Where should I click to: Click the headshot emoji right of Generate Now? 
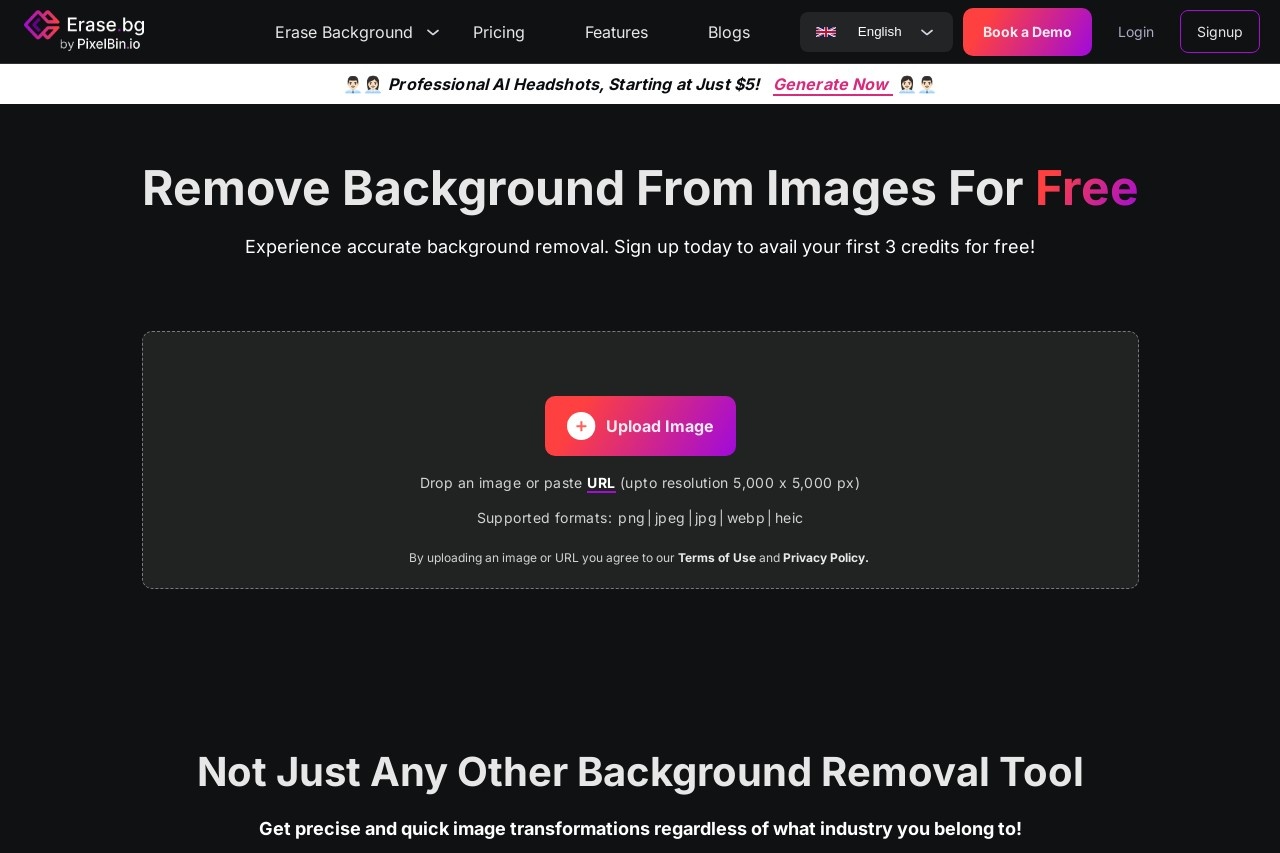point(917,85)
